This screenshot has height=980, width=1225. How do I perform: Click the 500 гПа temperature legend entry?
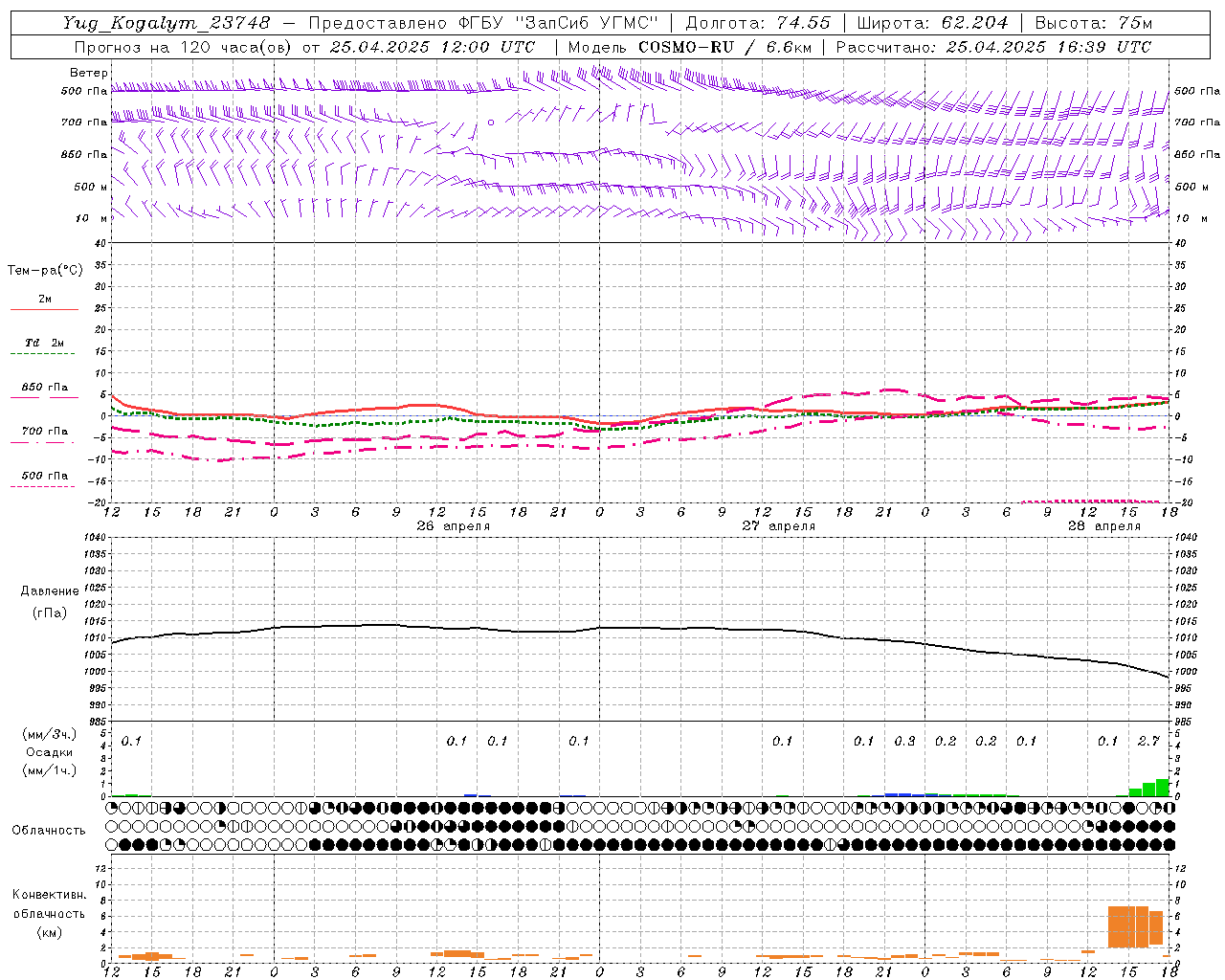[x=44, y=476]
